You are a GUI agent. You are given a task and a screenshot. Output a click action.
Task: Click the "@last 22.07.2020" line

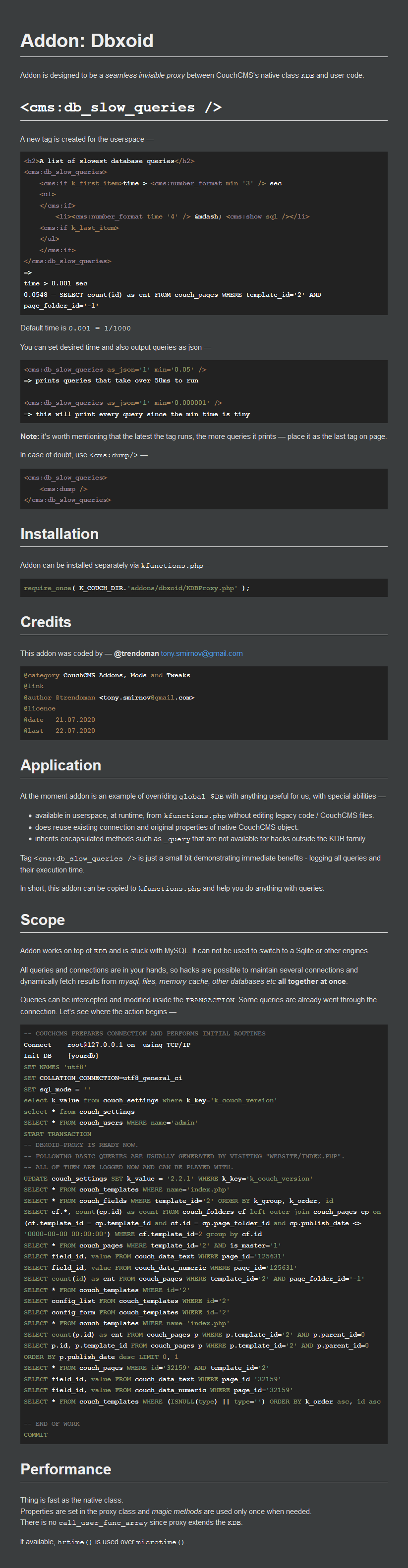pyautogui.click(x=59, y=730)
